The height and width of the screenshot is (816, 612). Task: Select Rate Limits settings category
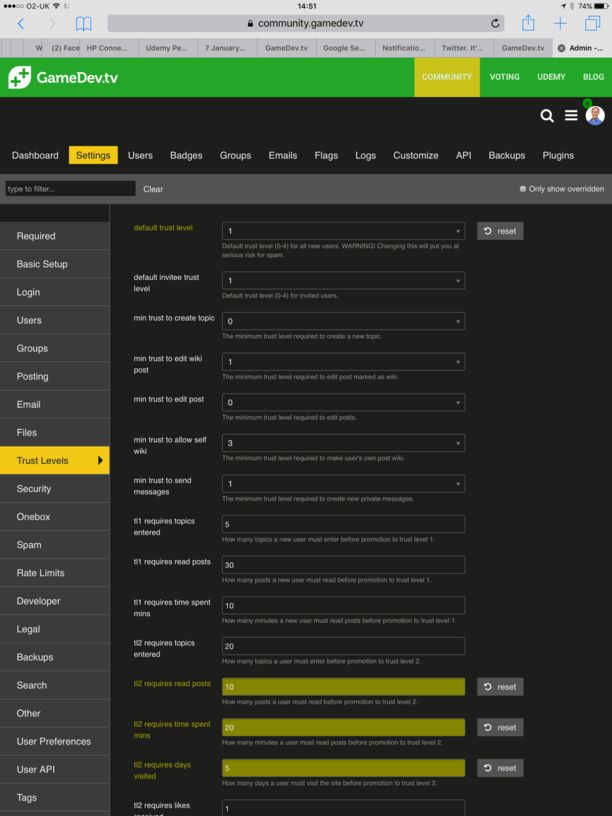click(x=55, y=573)
